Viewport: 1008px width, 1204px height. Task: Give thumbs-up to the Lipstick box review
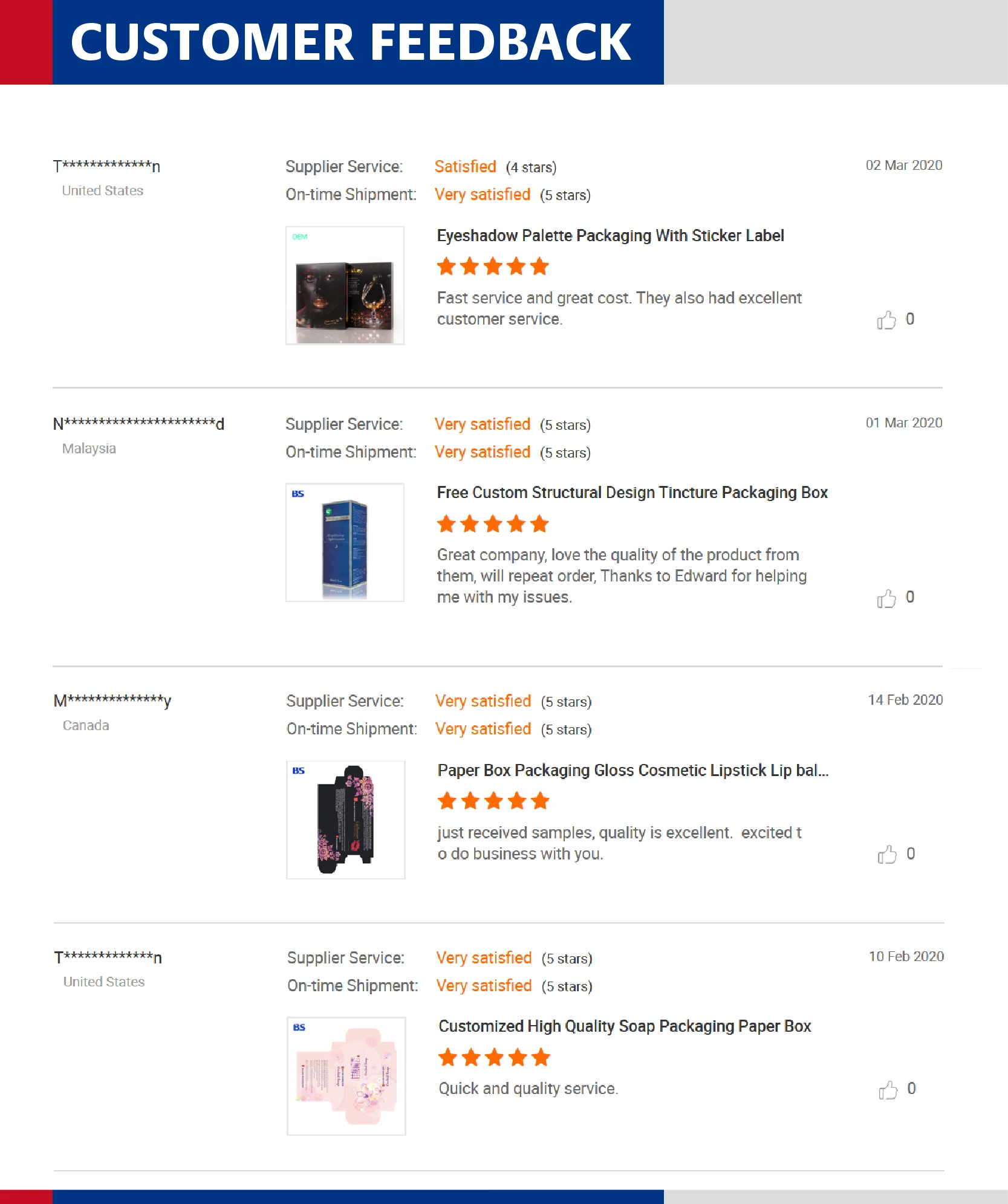click(x=887, y=855)
